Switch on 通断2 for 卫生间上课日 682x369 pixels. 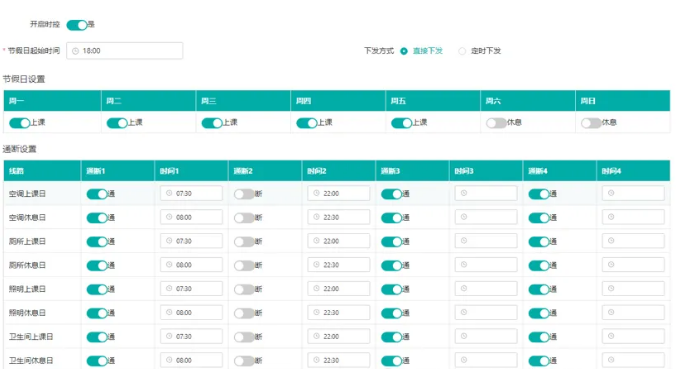tap(244, 337)
